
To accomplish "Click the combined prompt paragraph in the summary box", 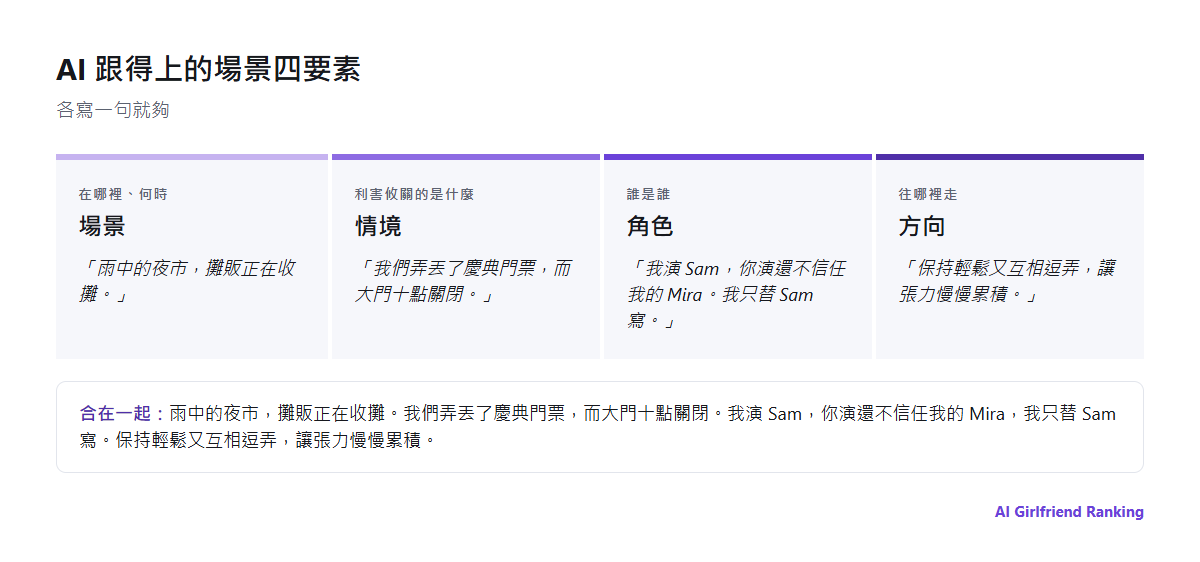I will pyautogui.click(x=598, y=426).
